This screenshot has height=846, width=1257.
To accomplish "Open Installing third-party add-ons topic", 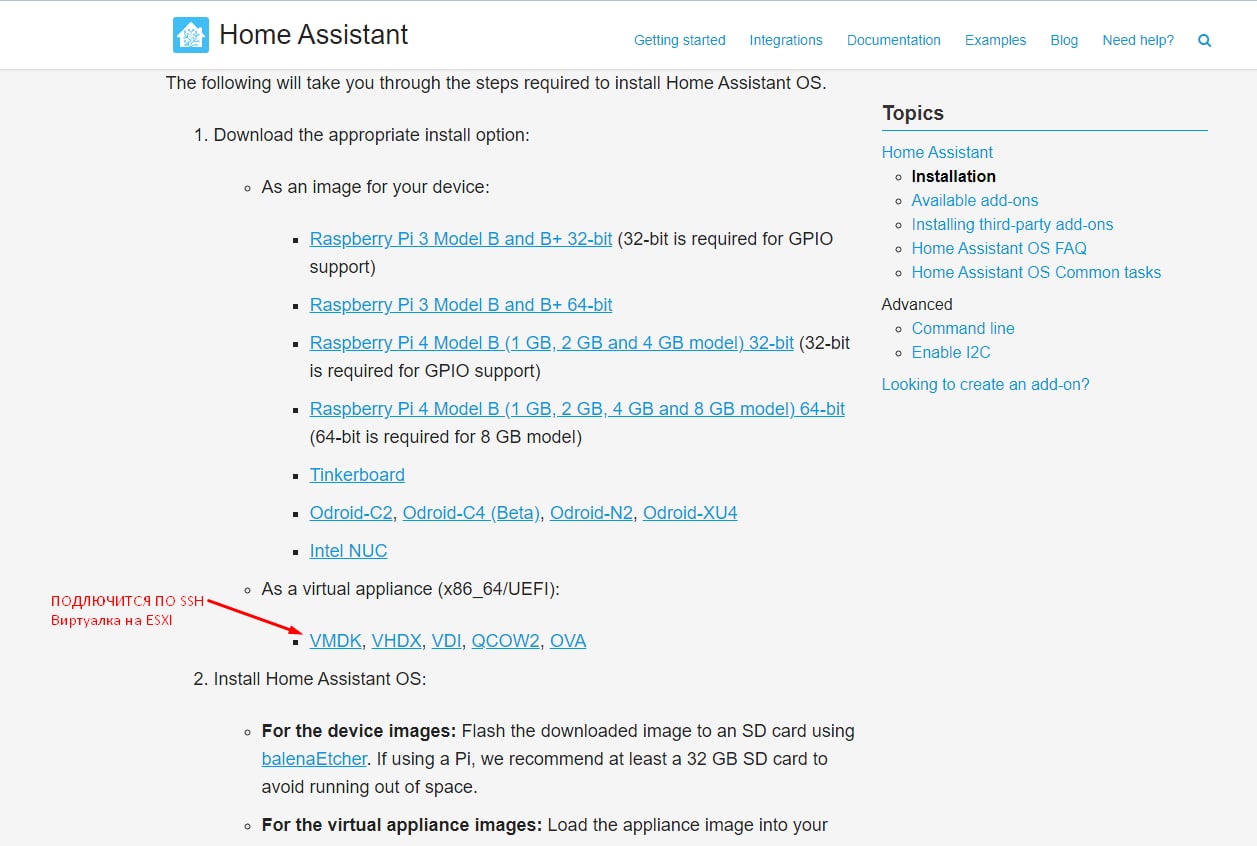I will coord(1012,224).
